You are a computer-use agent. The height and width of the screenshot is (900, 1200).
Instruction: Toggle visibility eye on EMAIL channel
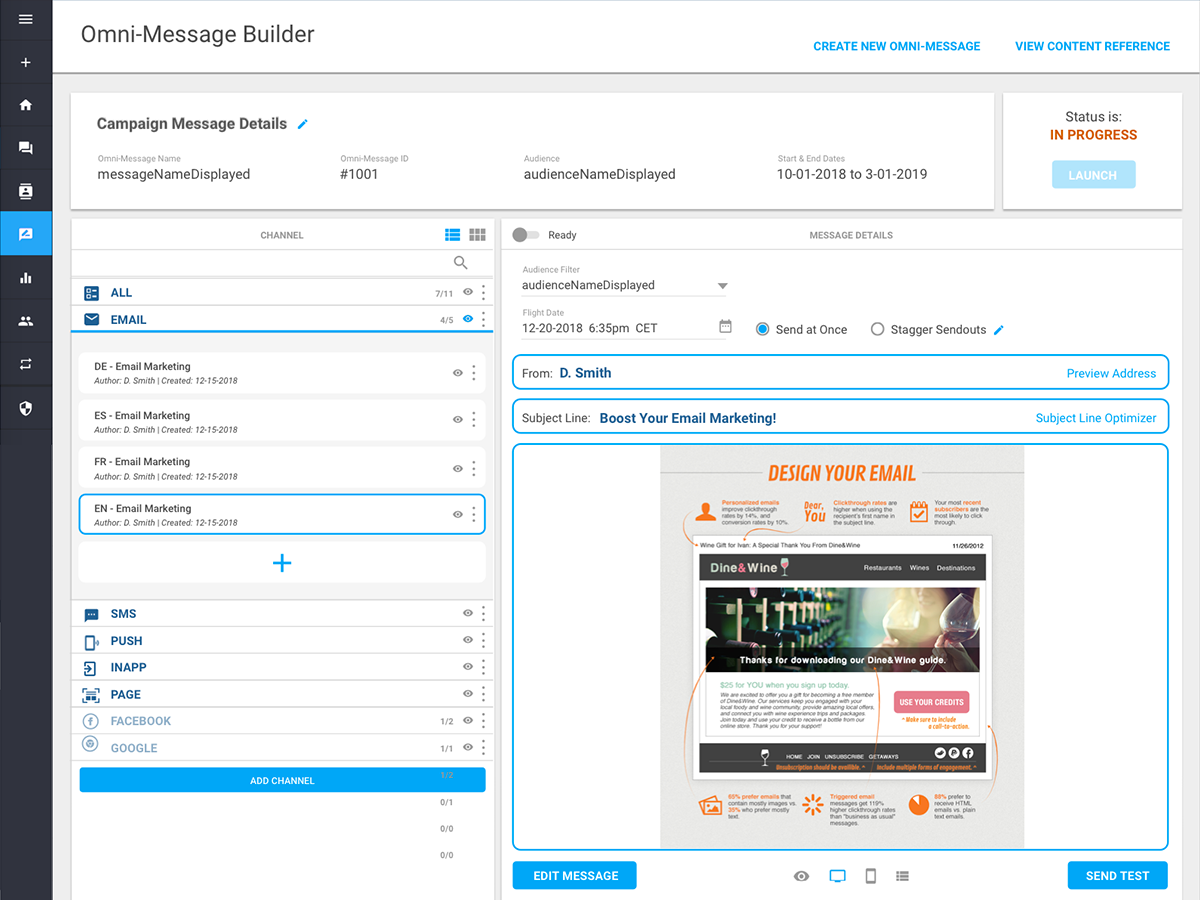pos(467,319)
